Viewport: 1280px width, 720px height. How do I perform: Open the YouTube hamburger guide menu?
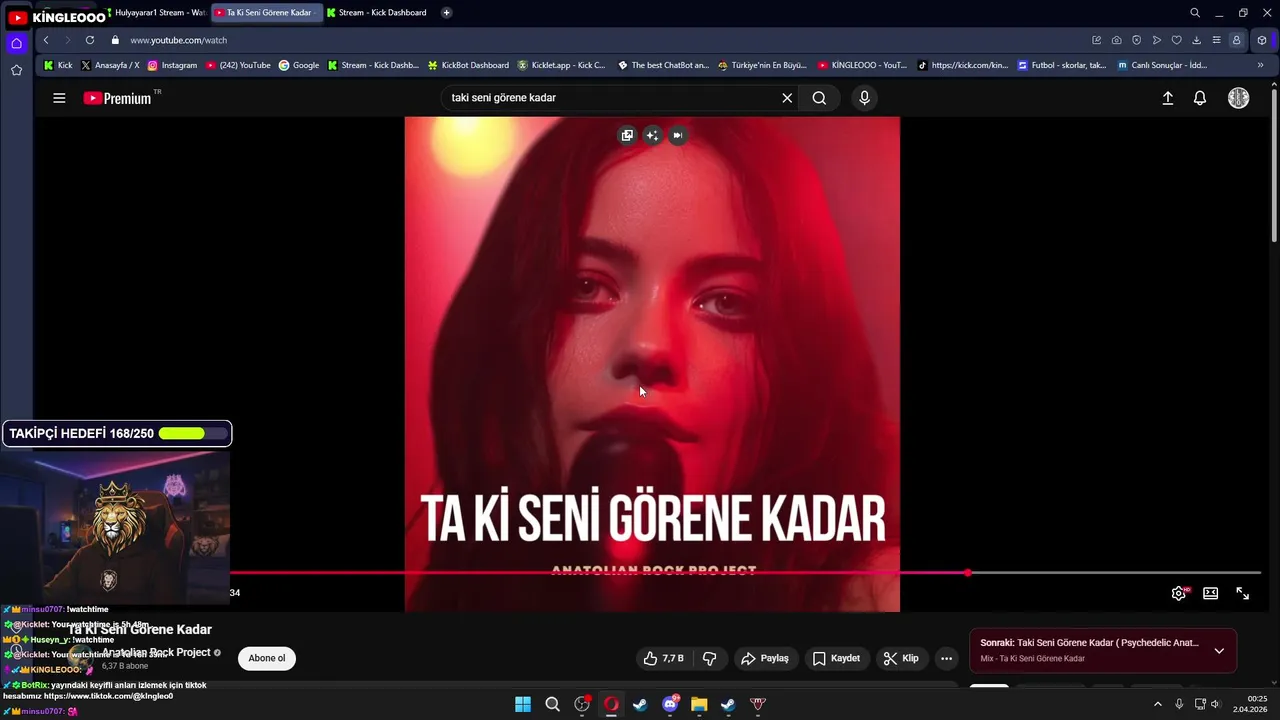pos(59,98)
